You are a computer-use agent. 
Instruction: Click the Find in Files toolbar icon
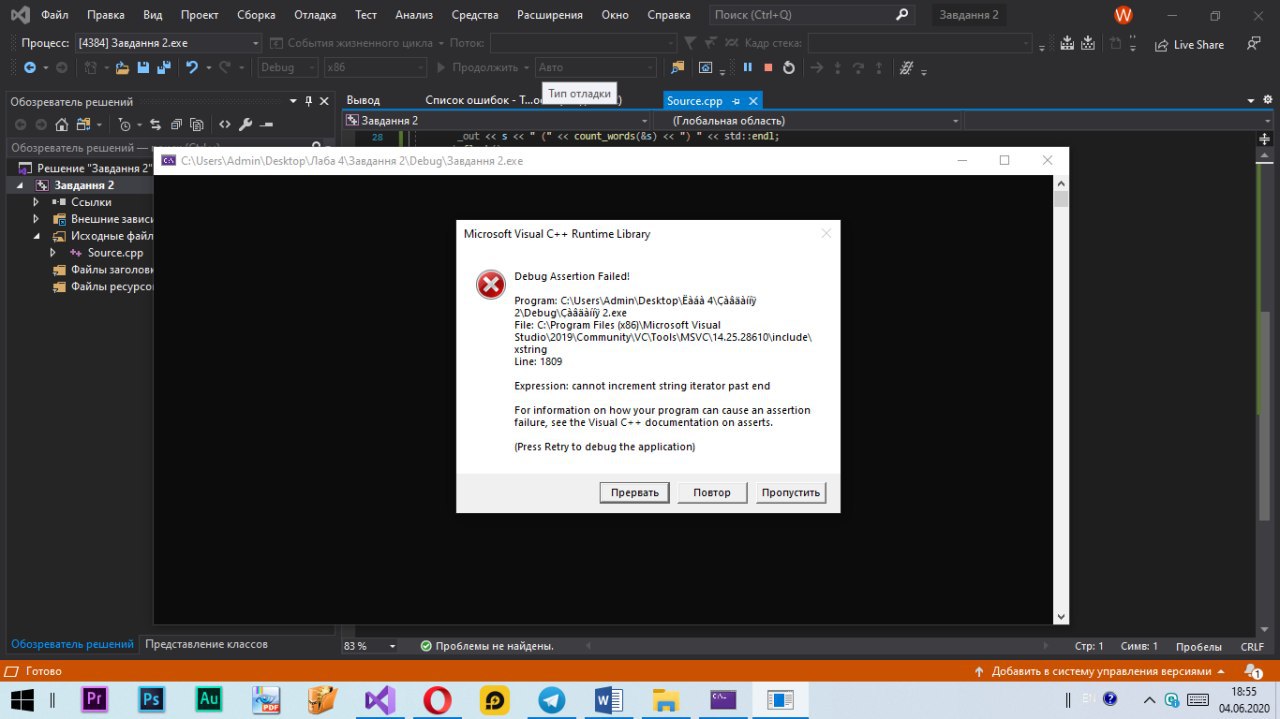point(678,67)
